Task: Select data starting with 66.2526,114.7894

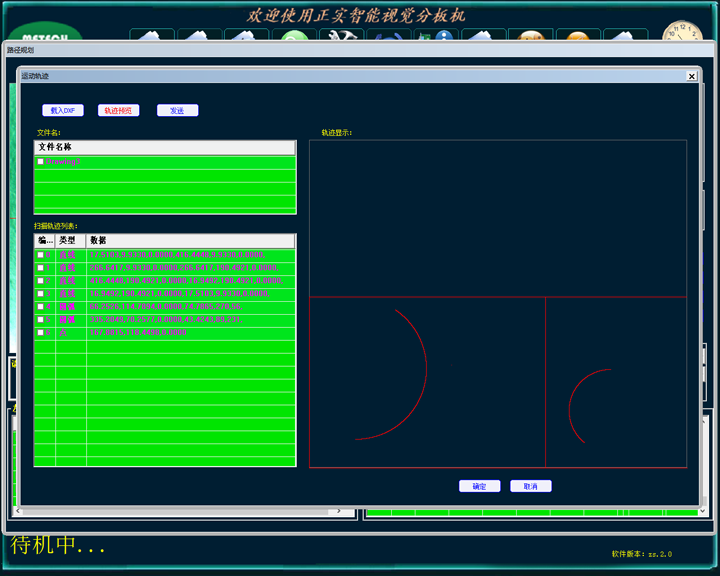Action: [x=166, y=306]
